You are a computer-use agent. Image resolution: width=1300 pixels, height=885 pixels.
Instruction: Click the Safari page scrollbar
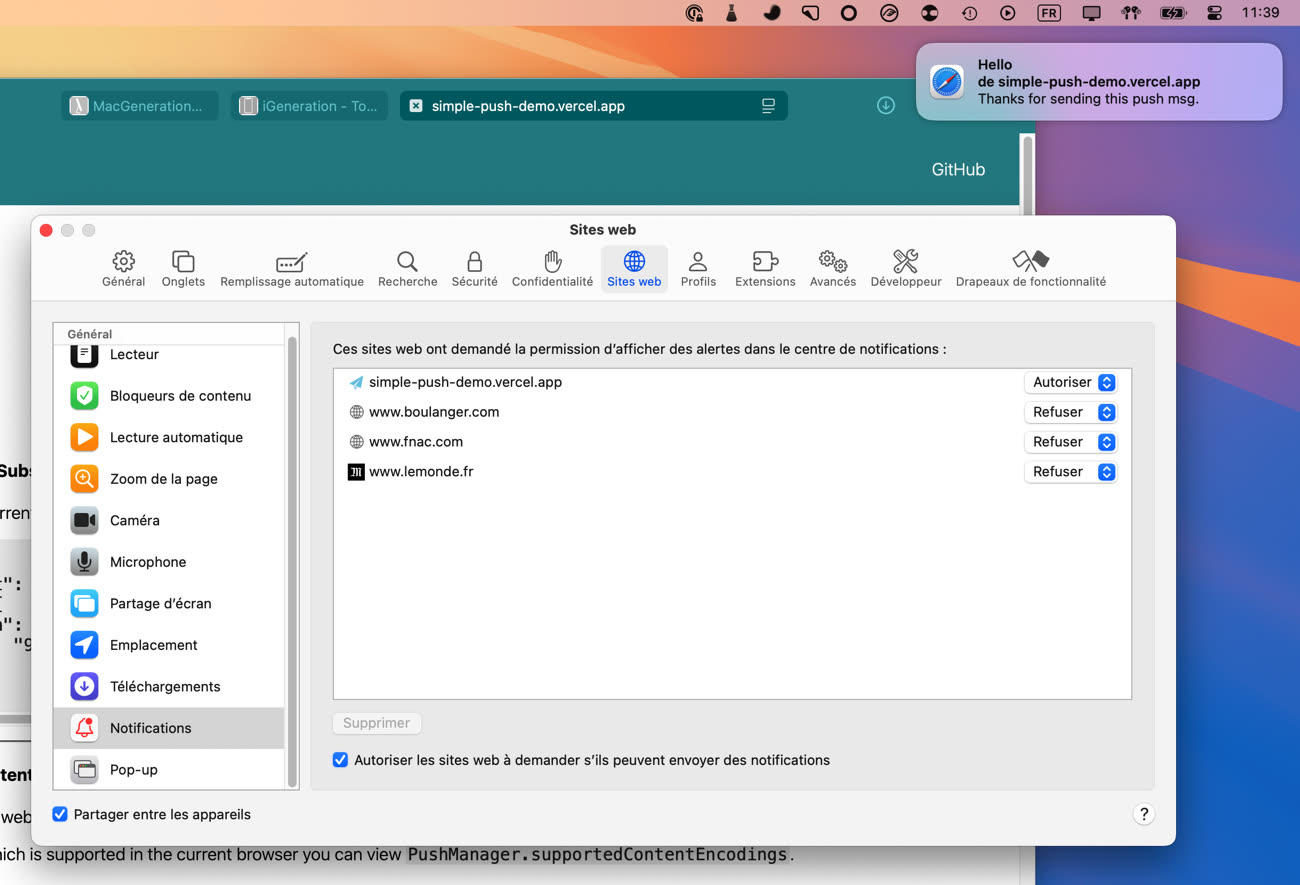[1027, 175]
